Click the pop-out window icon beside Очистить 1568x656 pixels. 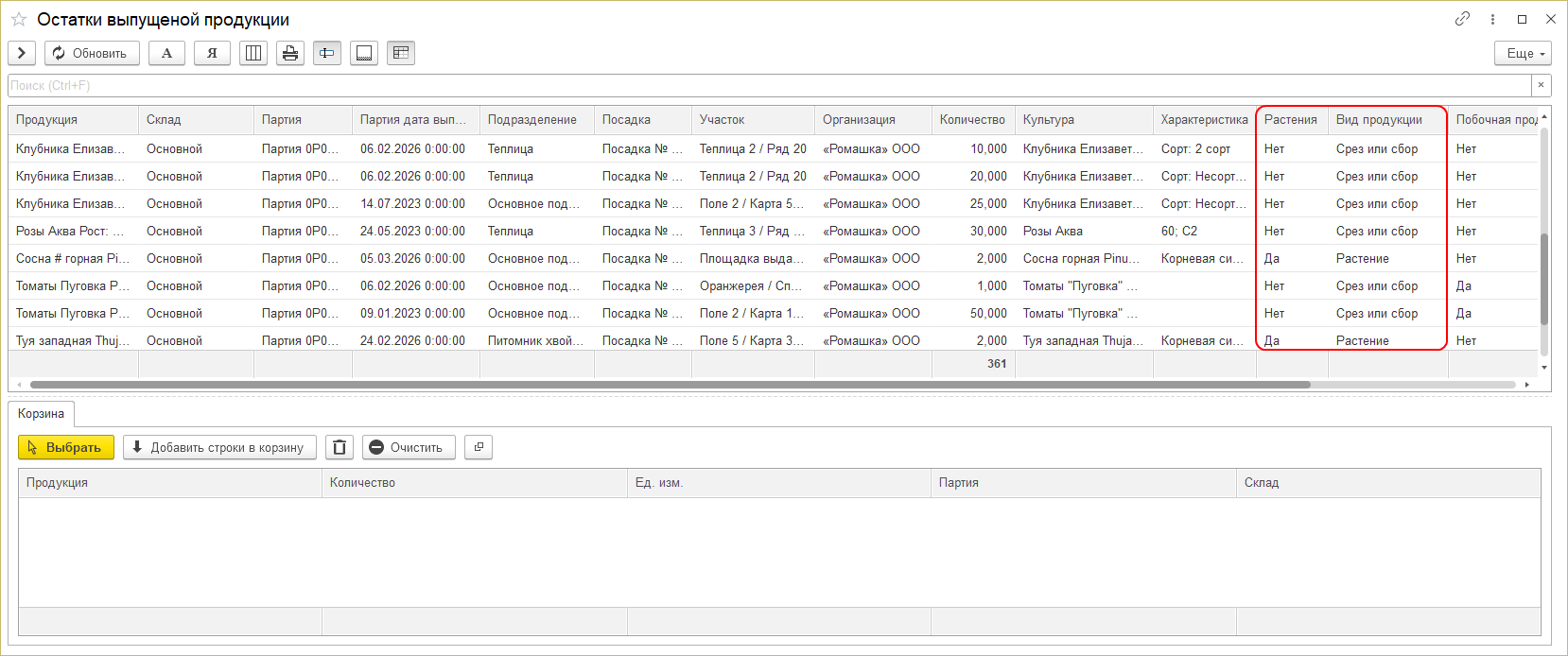coord(479,447)
